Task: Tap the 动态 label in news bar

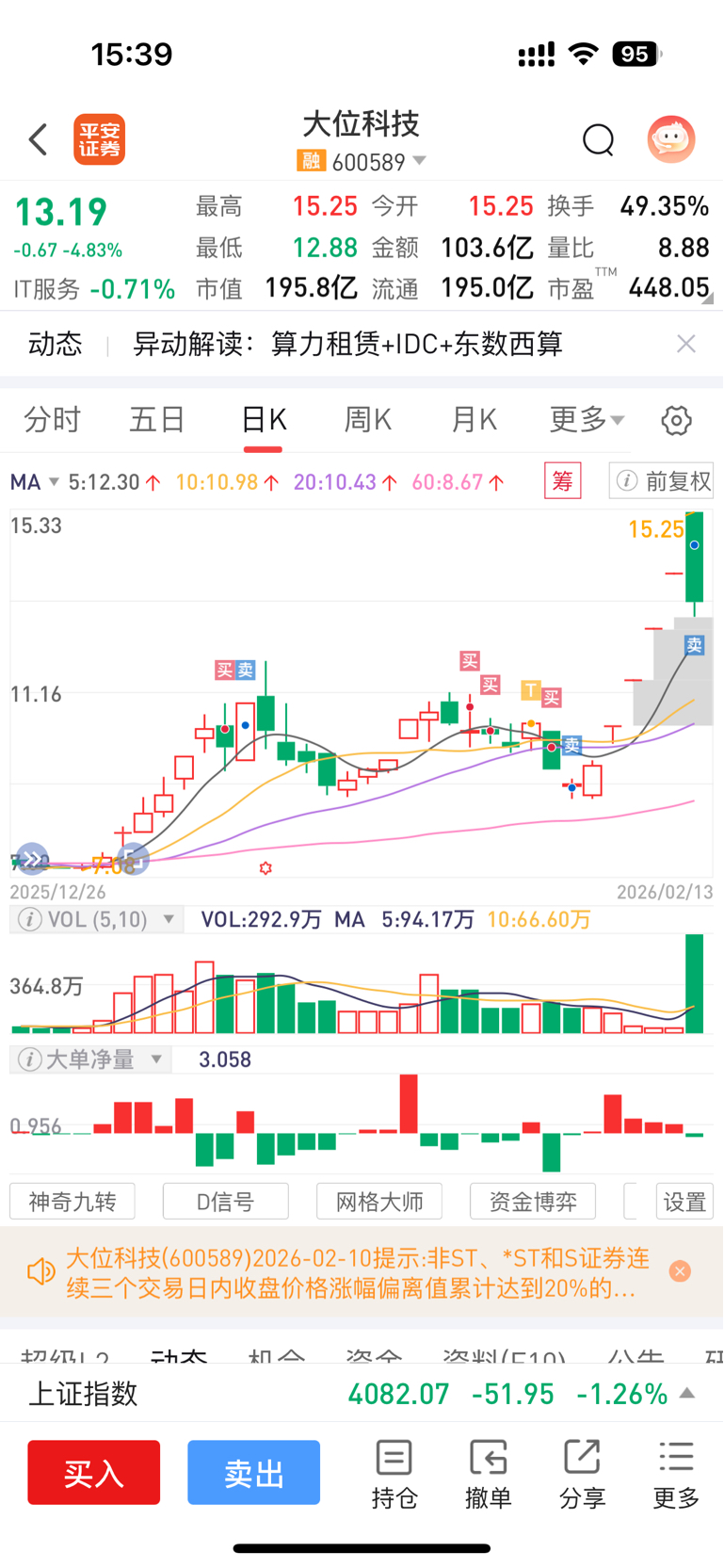Action: (56, 344)
